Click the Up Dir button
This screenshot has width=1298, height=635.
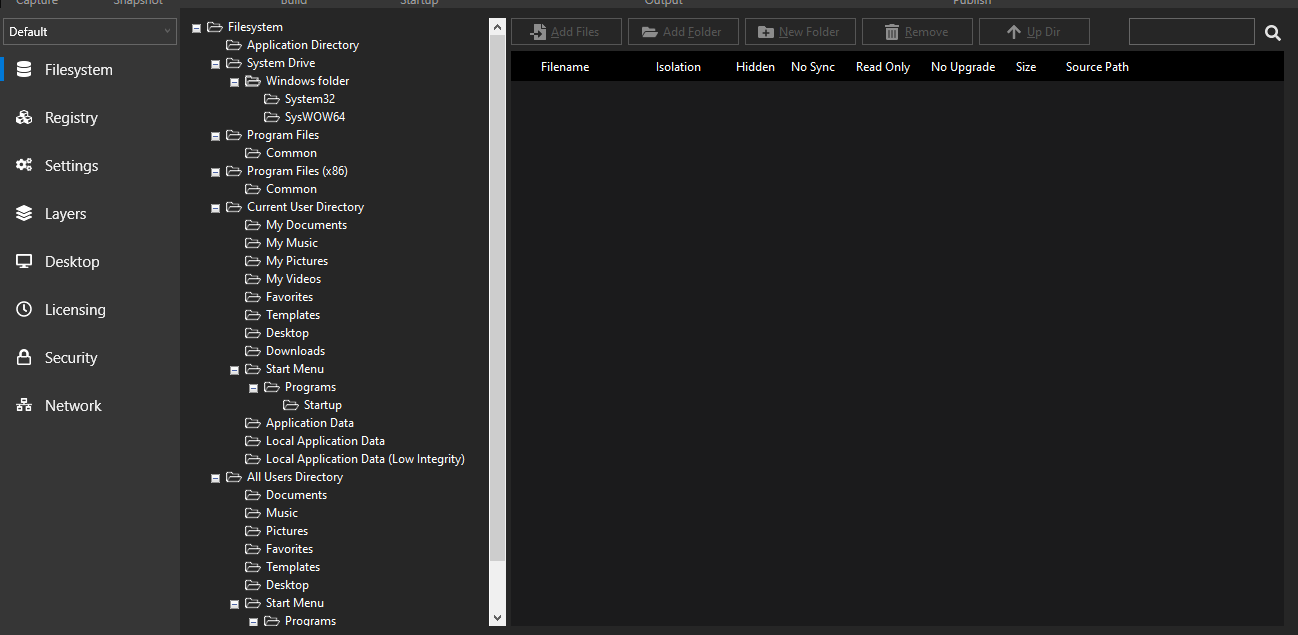coord(1034,31)
